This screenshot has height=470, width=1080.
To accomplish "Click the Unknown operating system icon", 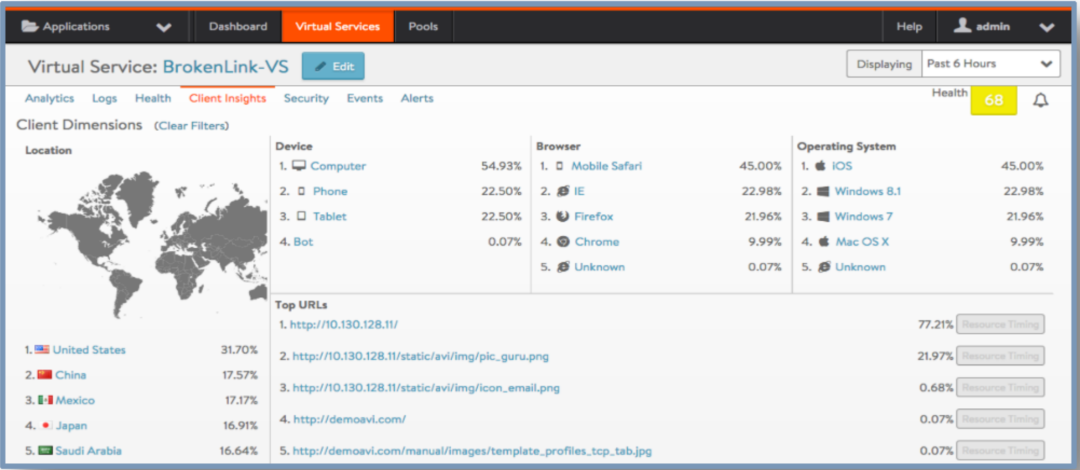I will click(823, 267).
